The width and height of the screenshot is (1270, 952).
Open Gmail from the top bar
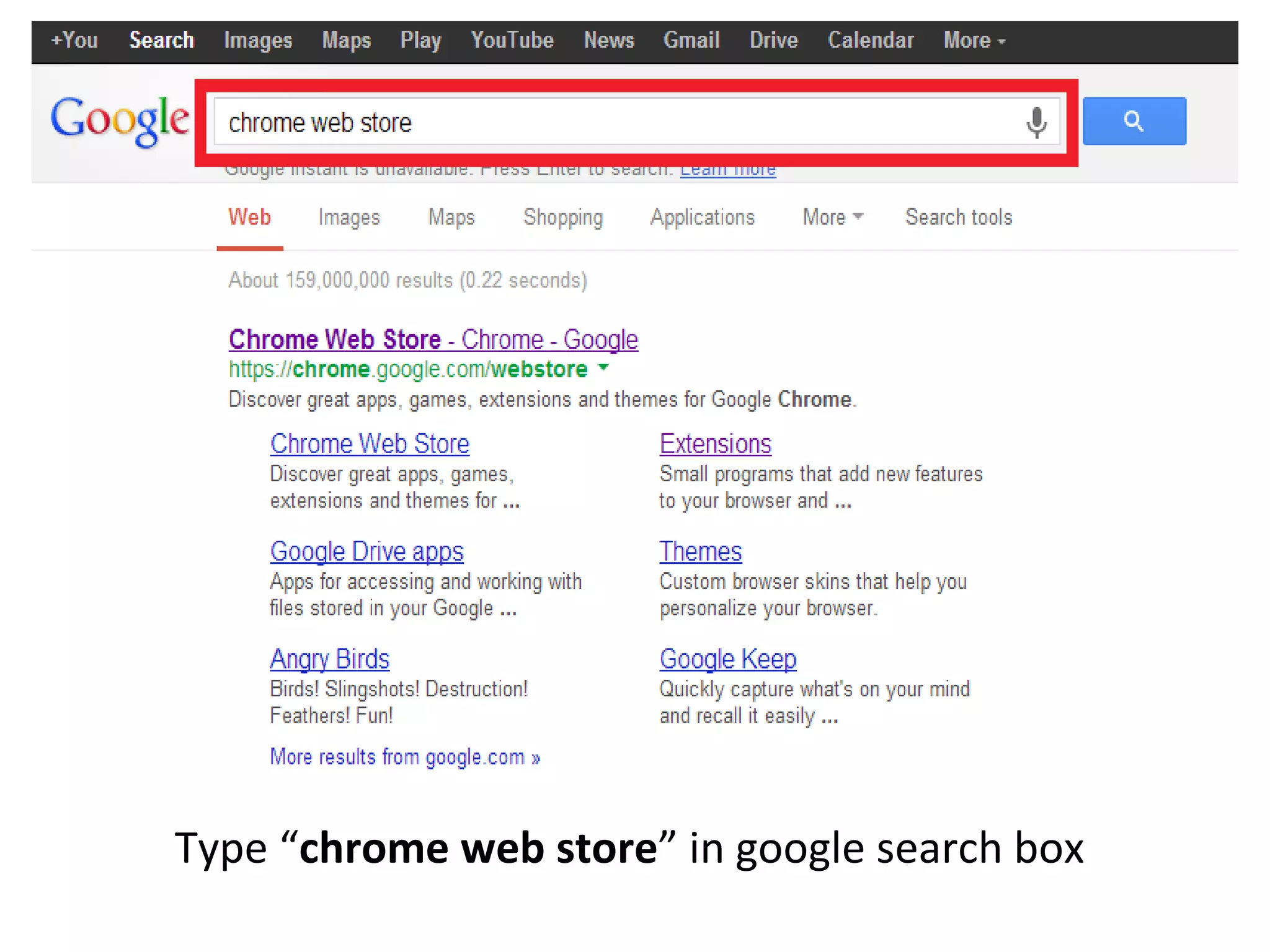point(691,40)
